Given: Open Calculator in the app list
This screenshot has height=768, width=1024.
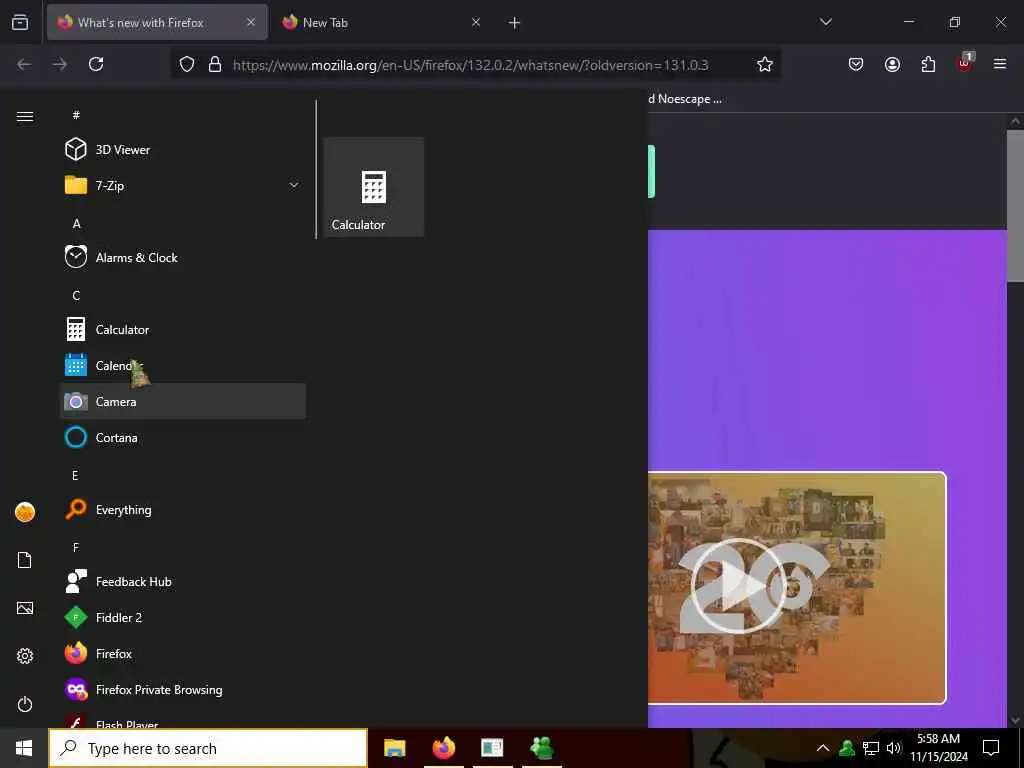Looking at the screenshot, I should [183, 330].
